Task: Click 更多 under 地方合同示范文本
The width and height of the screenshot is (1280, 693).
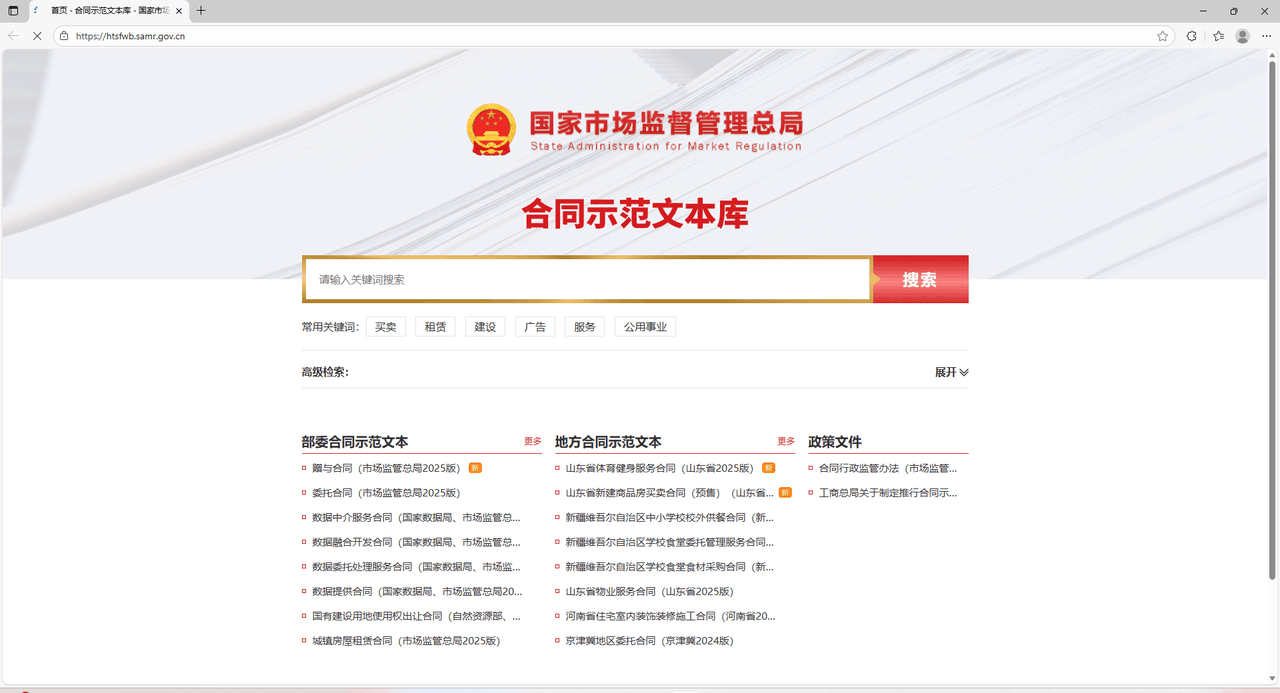Action: pyautogui.click(x=787, y=441)
